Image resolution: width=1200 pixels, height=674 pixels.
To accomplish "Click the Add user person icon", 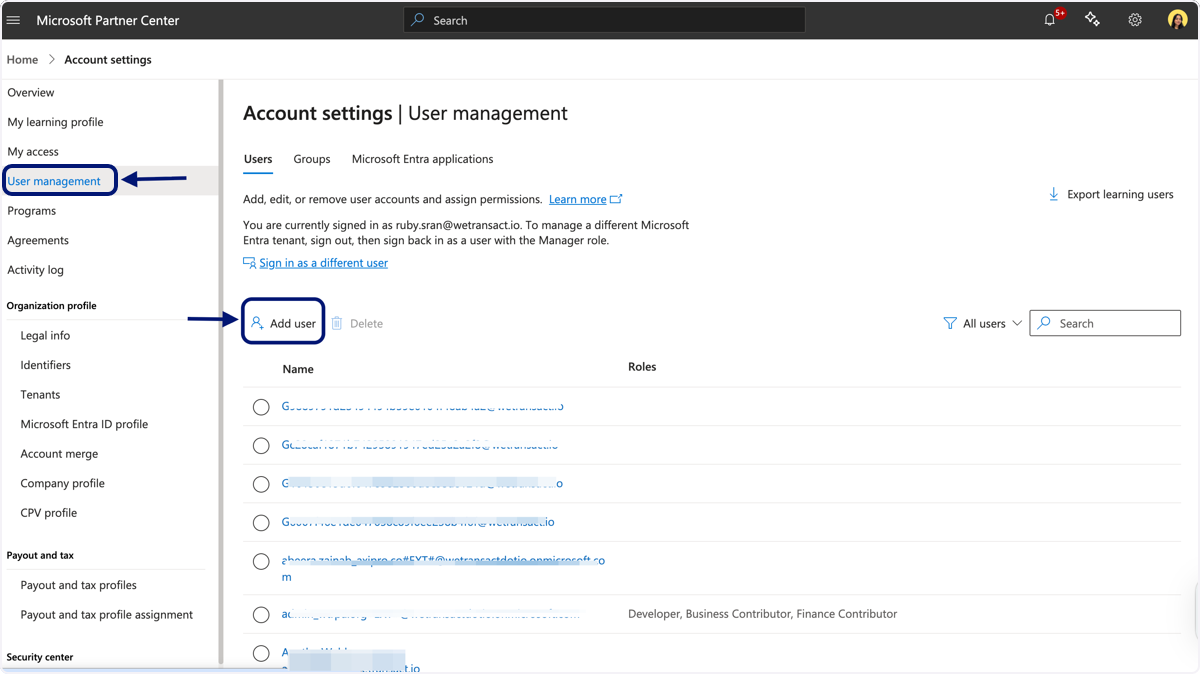I will click(257, 323).
